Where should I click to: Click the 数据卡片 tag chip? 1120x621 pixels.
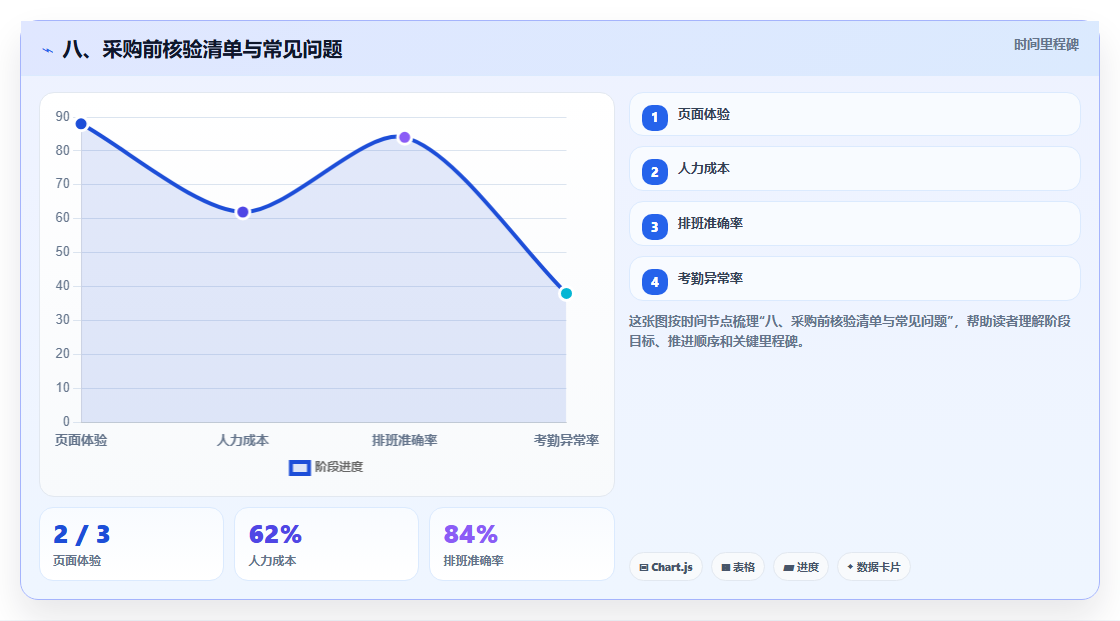pos(874,567)
